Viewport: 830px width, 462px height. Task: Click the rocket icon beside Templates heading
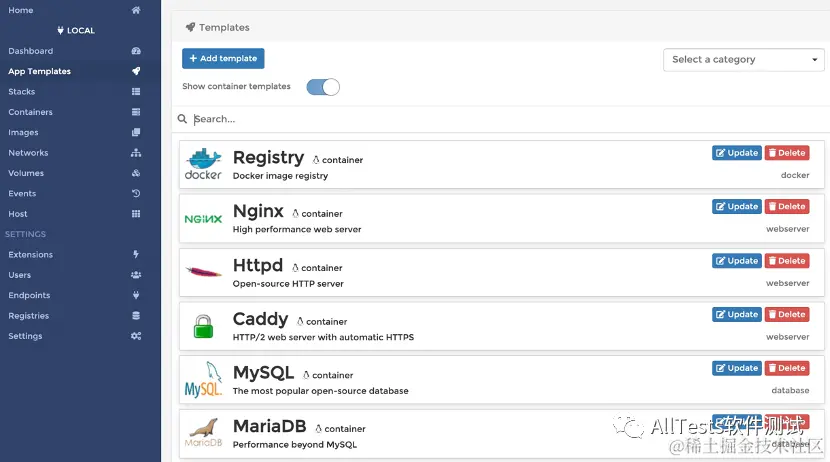[190, 27]
